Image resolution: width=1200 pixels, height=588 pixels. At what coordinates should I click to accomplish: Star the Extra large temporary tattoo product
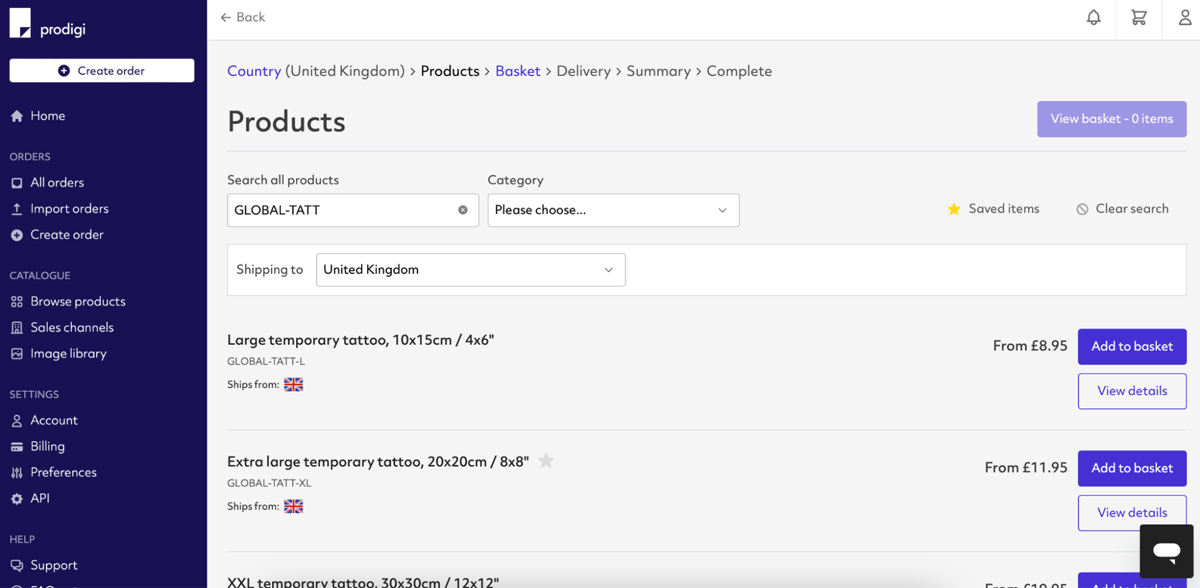(x=546, y=460)
